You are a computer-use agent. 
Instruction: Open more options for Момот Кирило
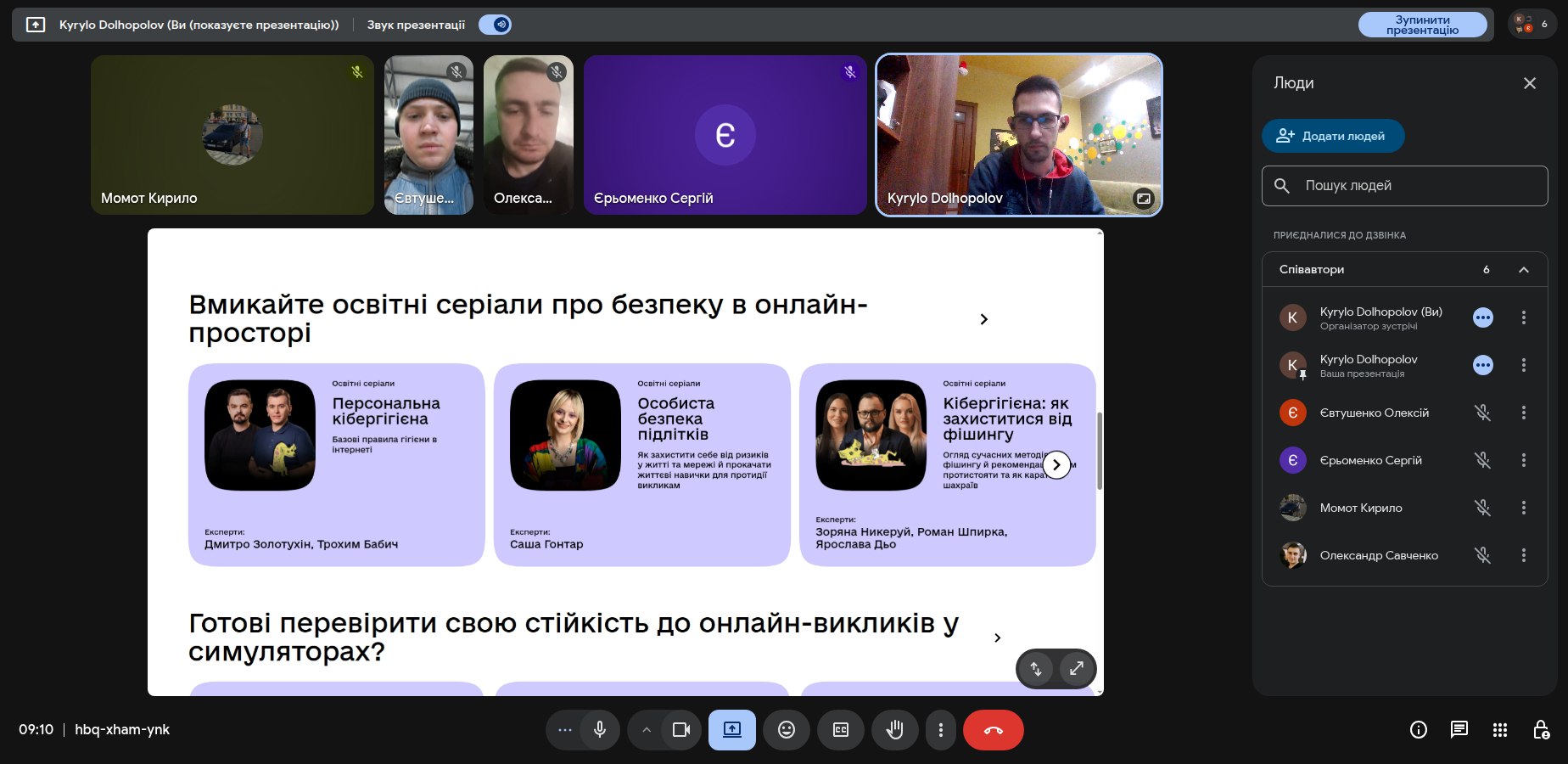pos(1524,508)
